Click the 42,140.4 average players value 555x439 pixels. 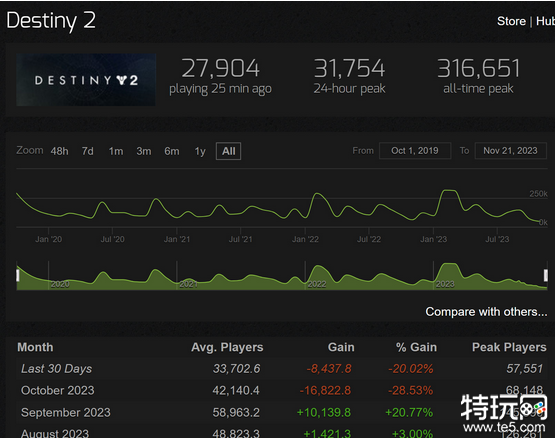[x=236, y=390]
